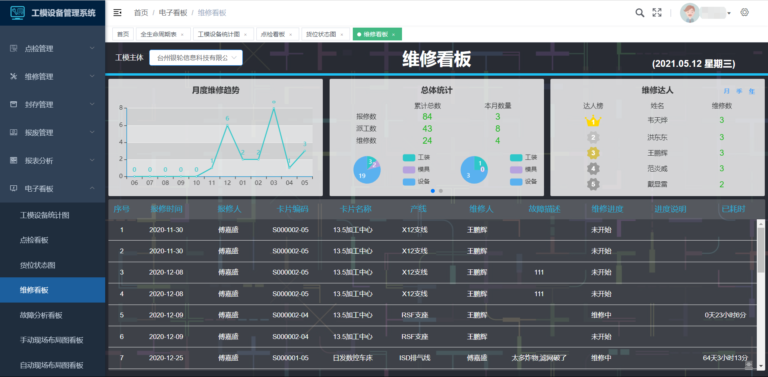Open the 工模主体 company dropdown

[196, 58]
